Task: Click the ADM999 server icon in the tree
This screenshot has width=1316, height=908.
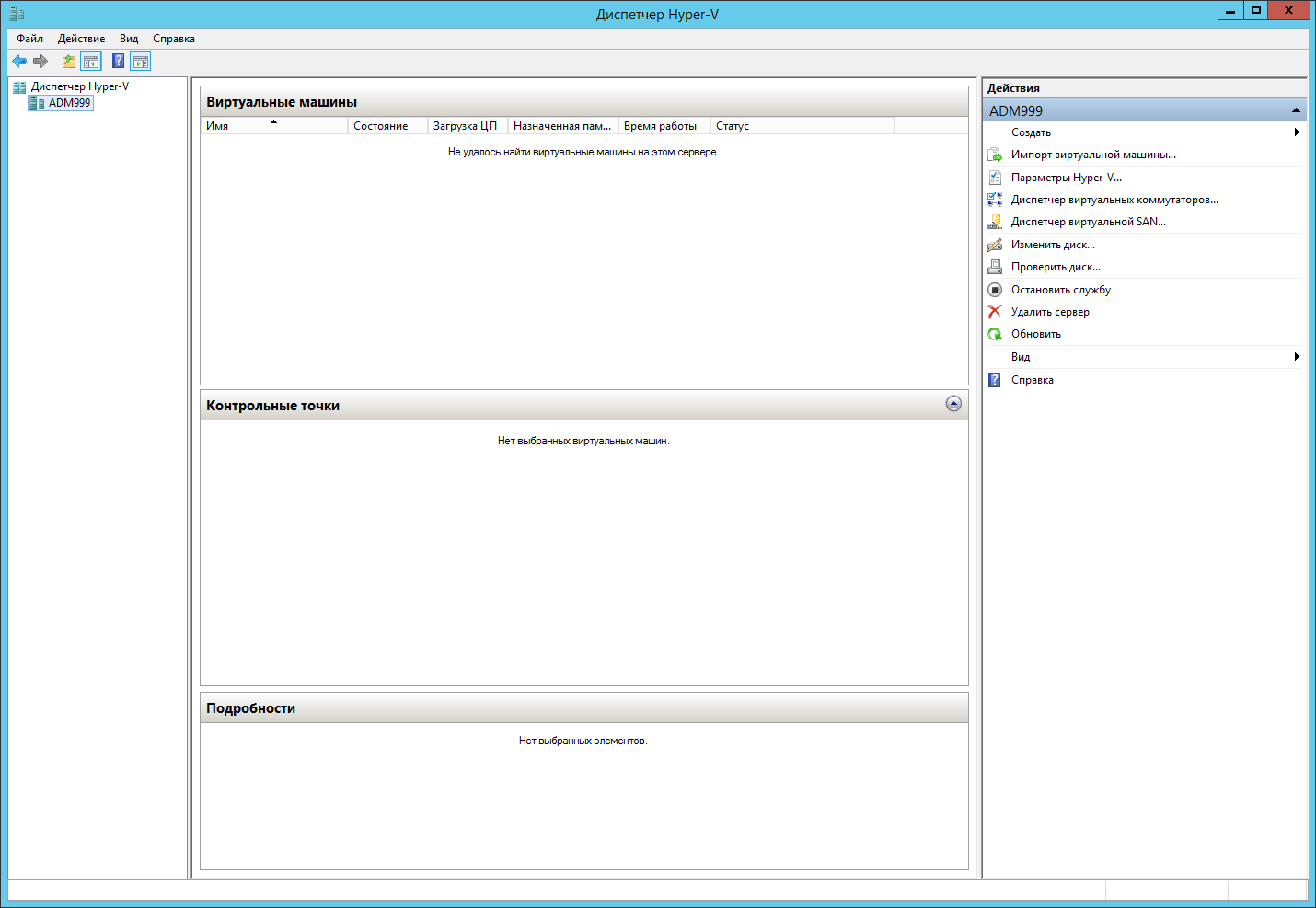Action: tap(37, 103)
